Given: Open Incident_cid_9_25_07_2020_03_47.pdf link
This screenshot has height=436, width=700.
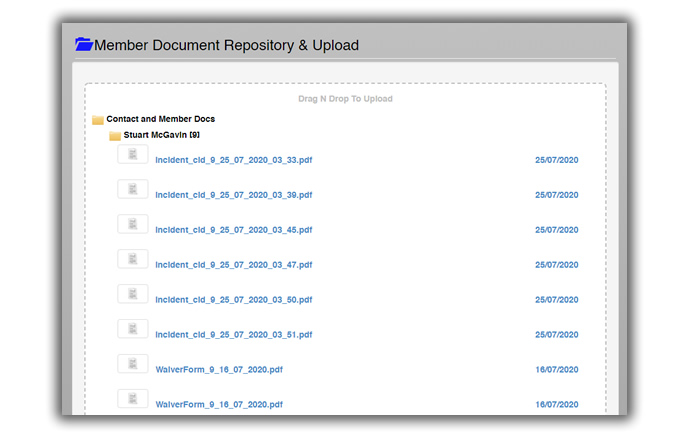Looking at the screenshot, I should (233, 265).
